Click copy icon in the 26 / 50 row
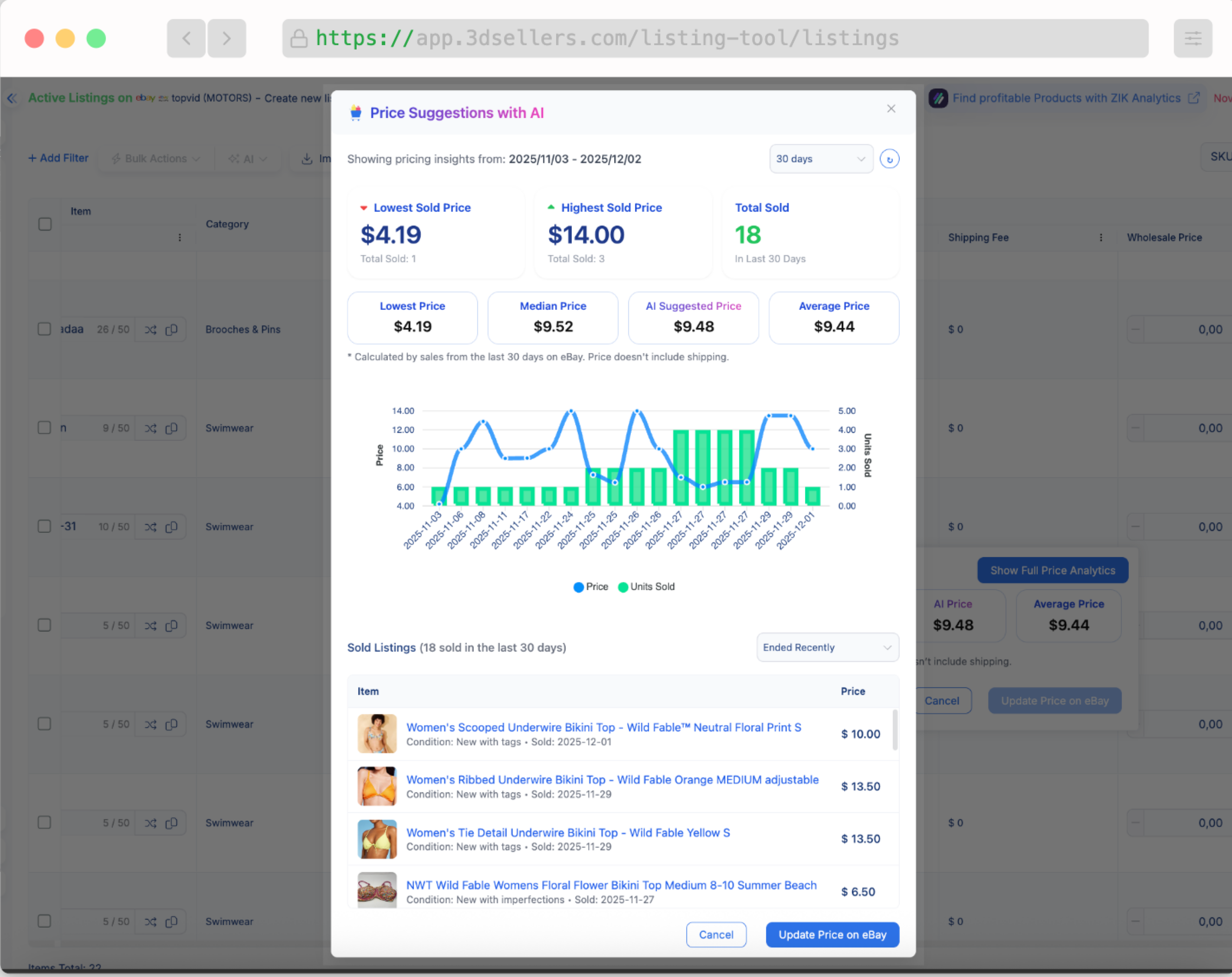This screenshot has height=977, width=1232. point(171,330)
